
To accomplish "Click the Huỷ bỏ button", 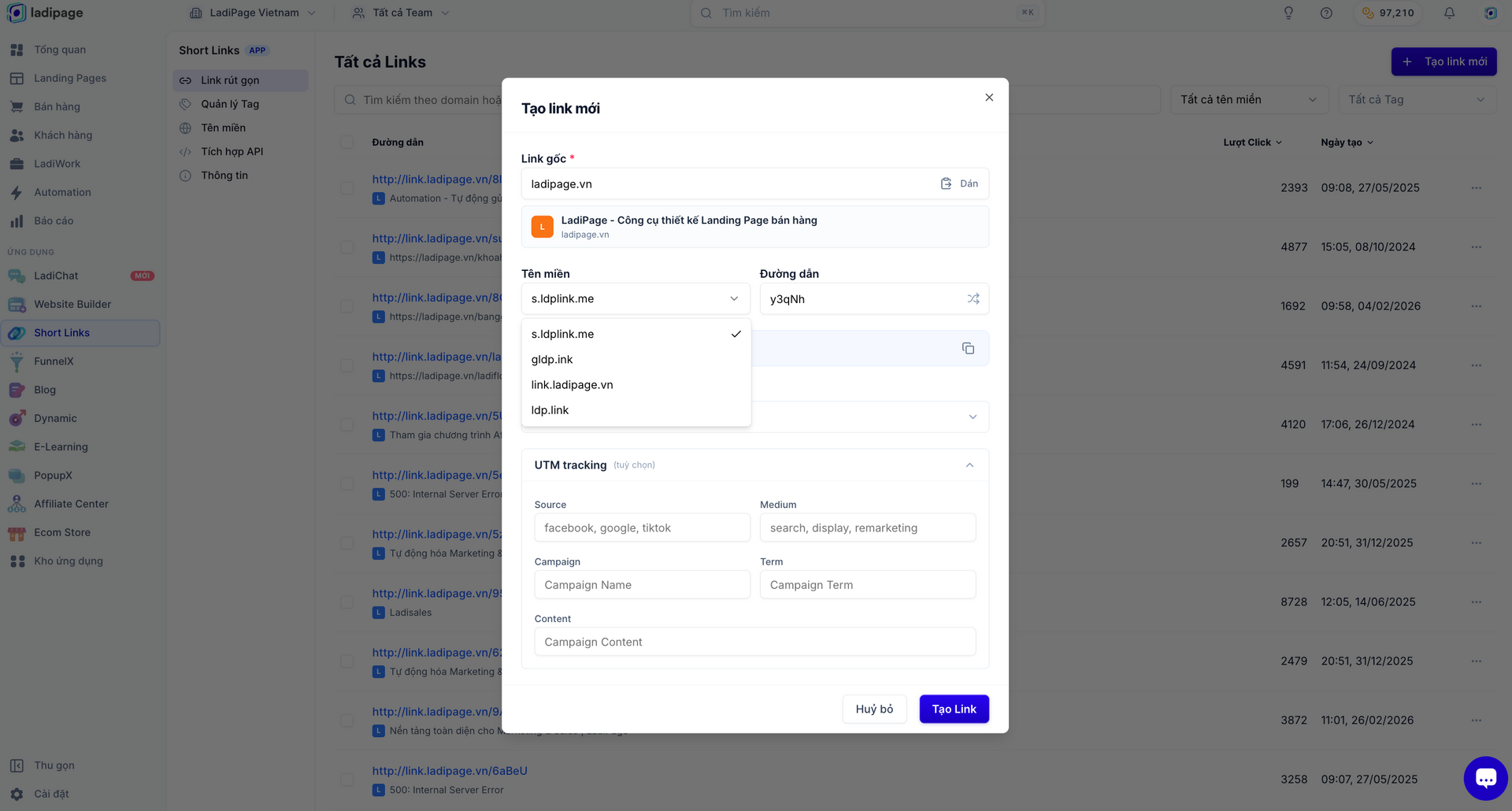I will coord(874,709).
